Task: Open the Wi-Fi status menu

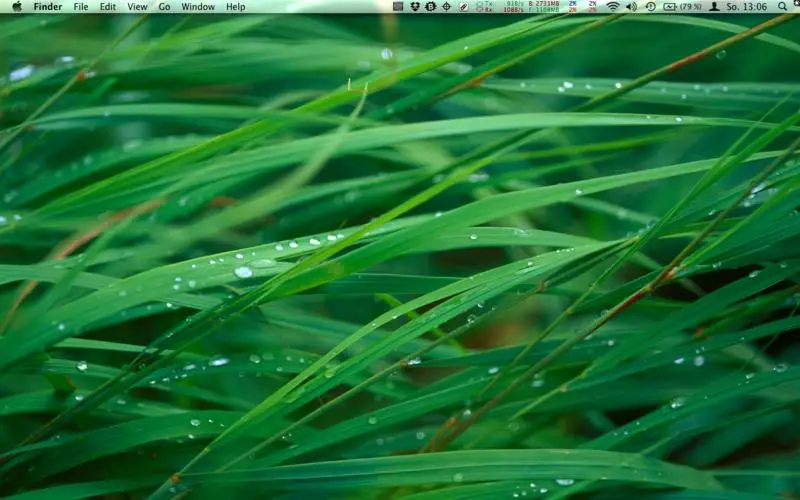Action: click(612, 6)
